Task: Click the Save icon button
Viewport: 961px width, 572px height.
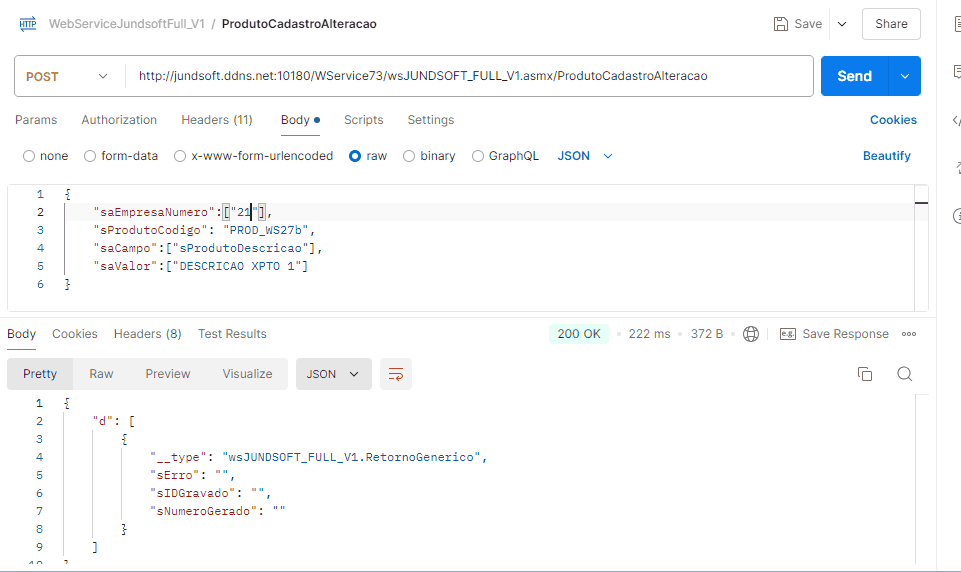Action: [x=782, y=24]
